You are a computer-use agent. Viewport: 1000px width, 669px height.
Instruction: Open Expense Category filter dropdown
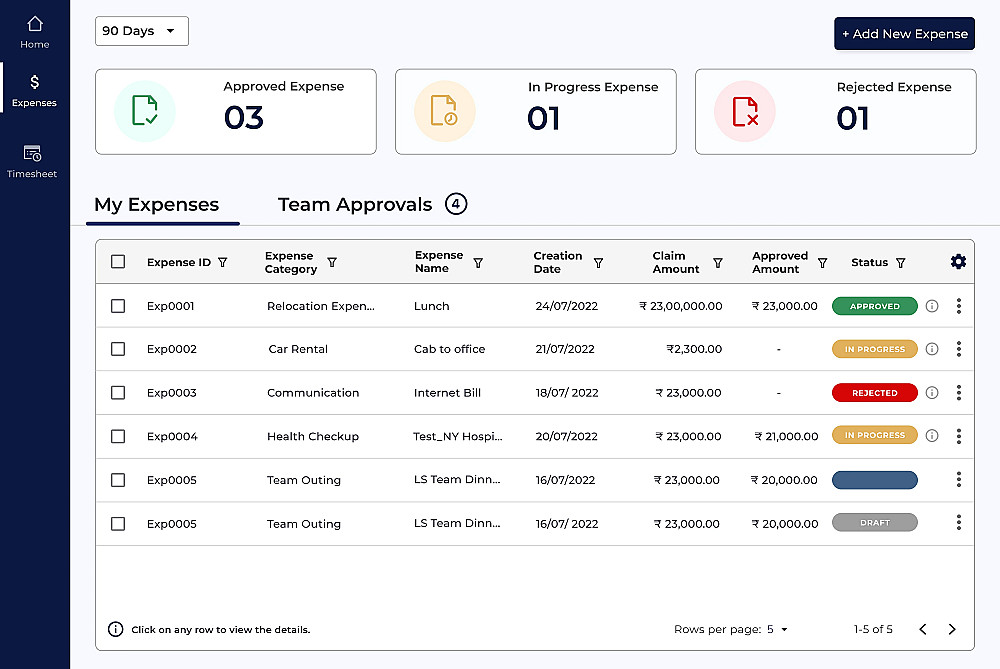(x=332, y=263)
